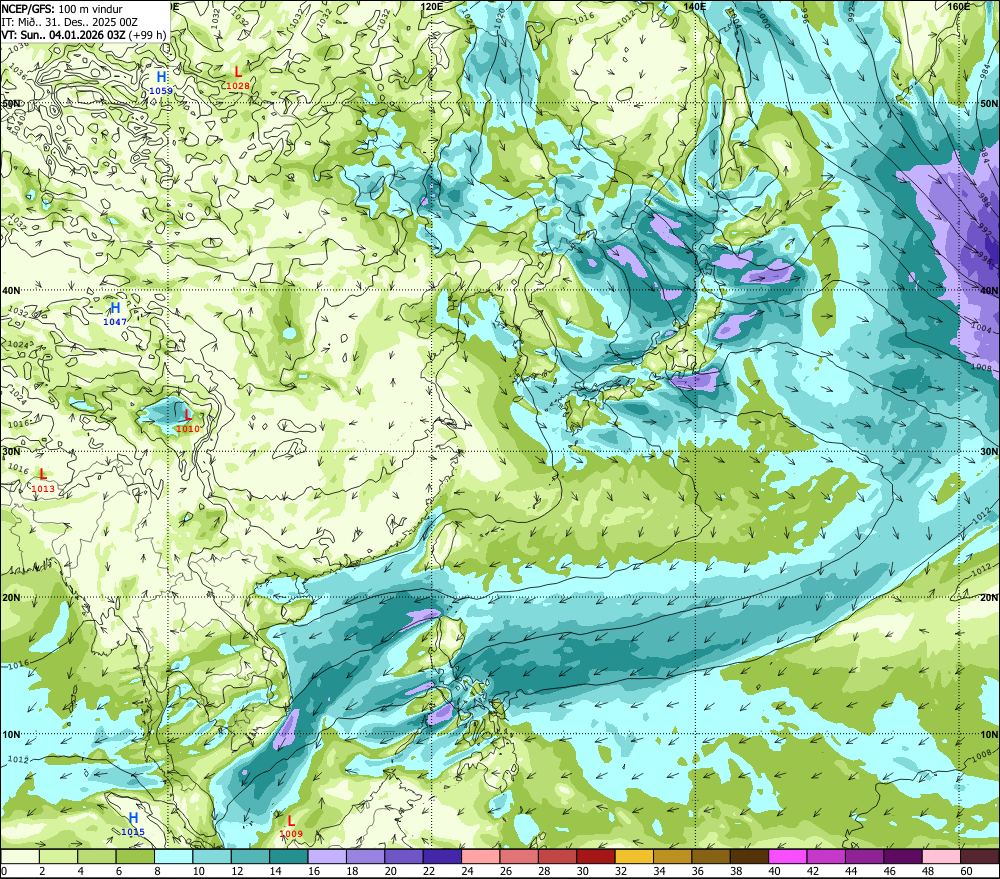
Task: Pick the light pink 24–26 legend swatch
Action: [x=480, y=856]
